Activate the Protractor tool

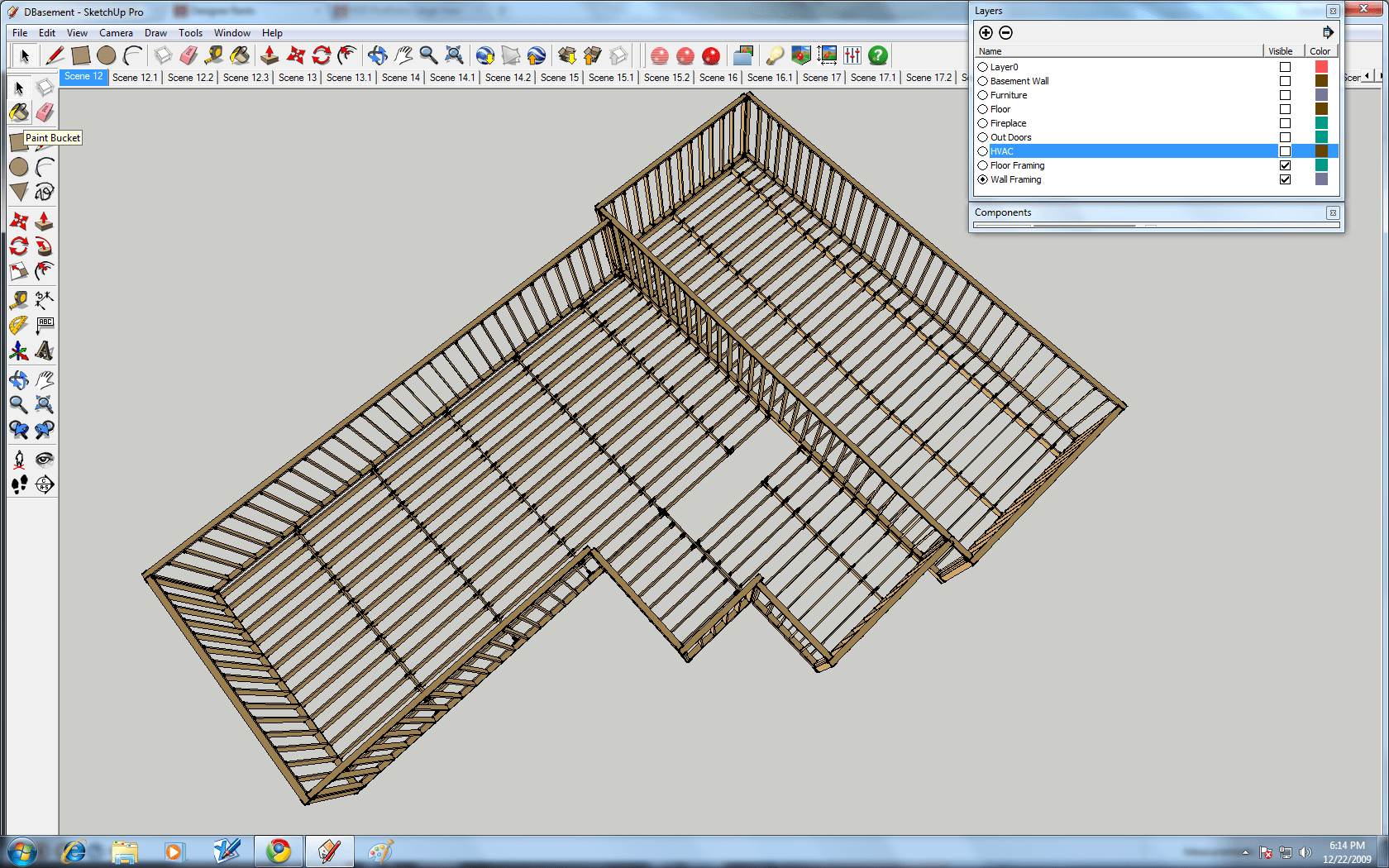[x=19, y=325]
